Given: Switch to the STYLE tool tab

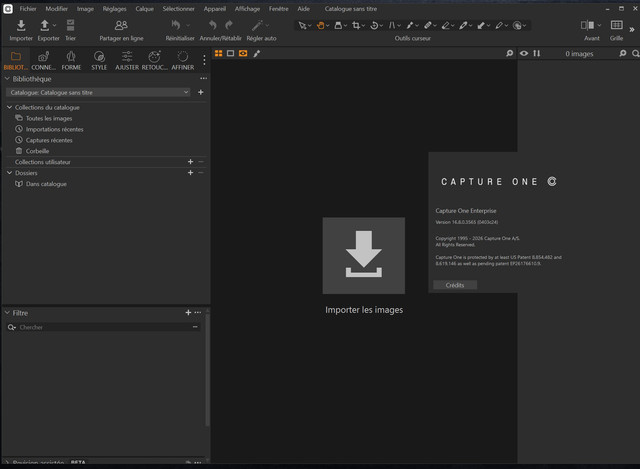Looking at the screenshot, I should tap(99, 60).
